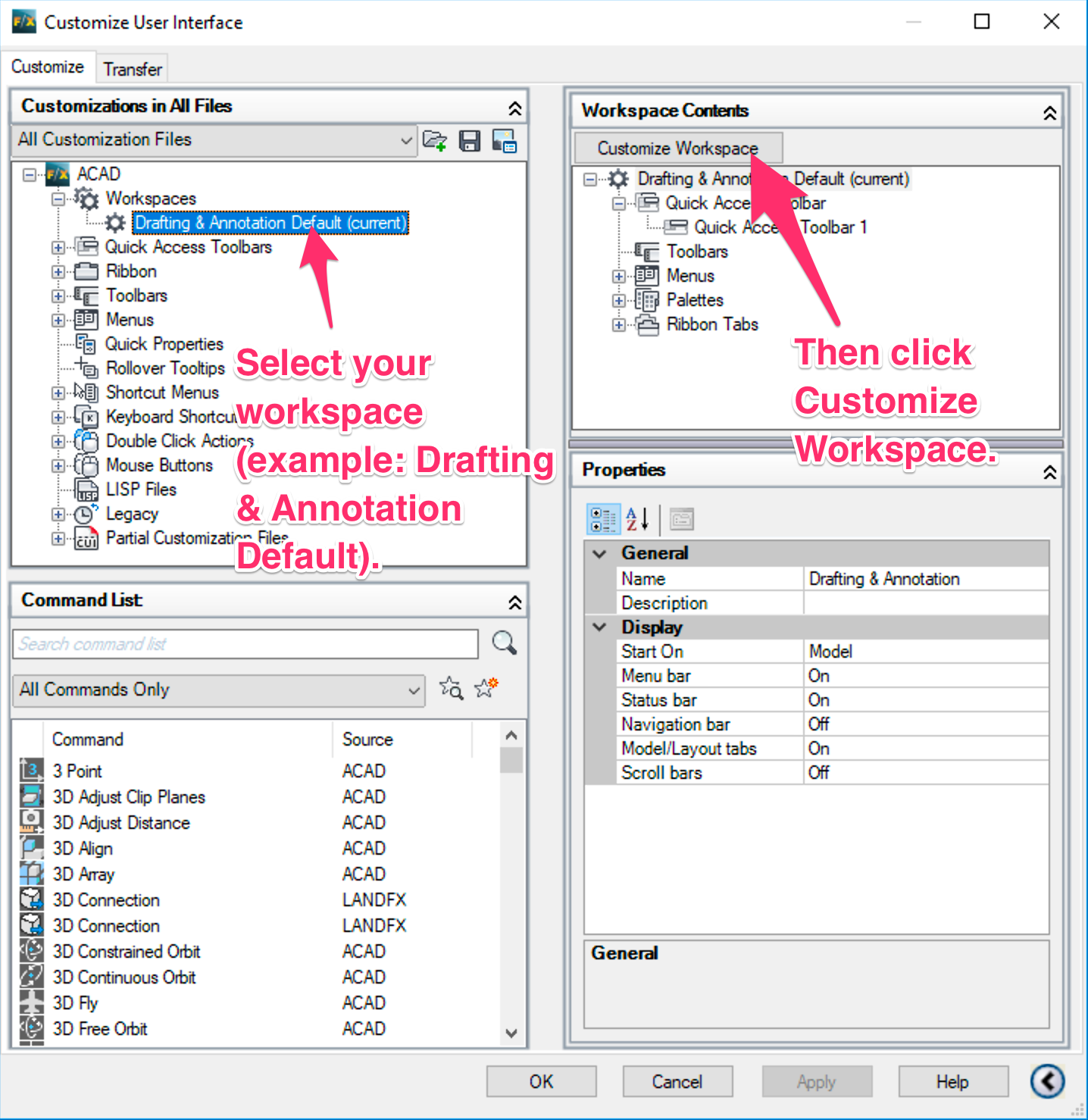
Task: Click the 3D Free Orbit icon
Action: 32,1028
